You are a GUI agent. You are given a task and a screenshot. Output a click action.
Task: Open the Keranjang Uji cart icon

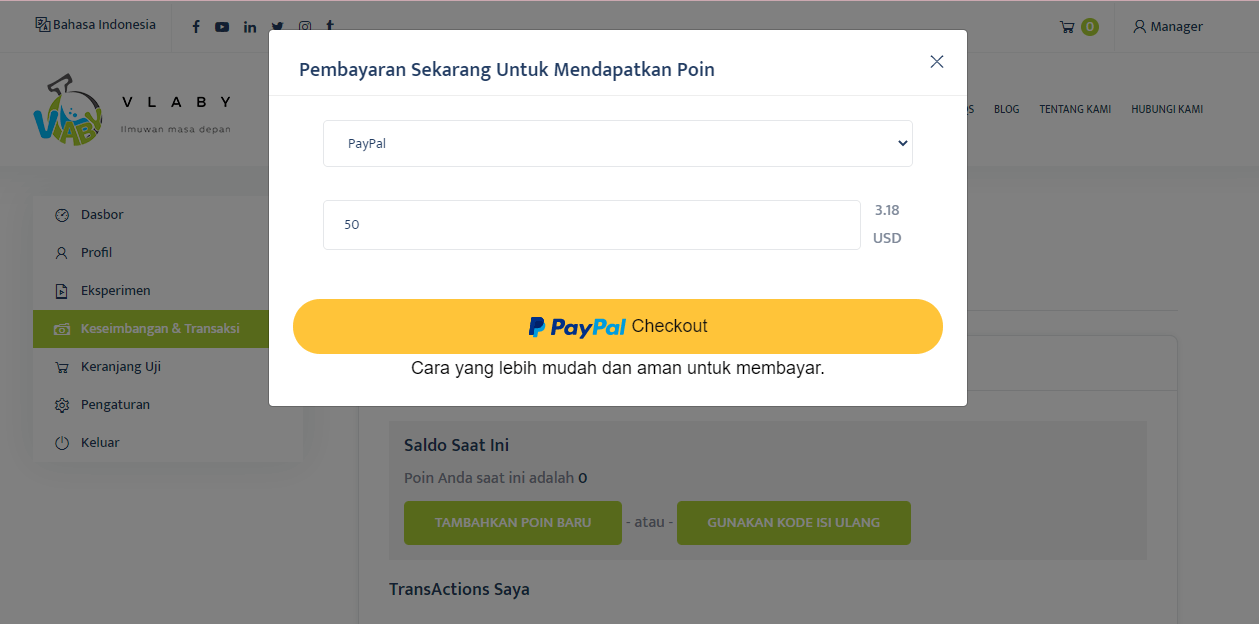pos(60,366)
